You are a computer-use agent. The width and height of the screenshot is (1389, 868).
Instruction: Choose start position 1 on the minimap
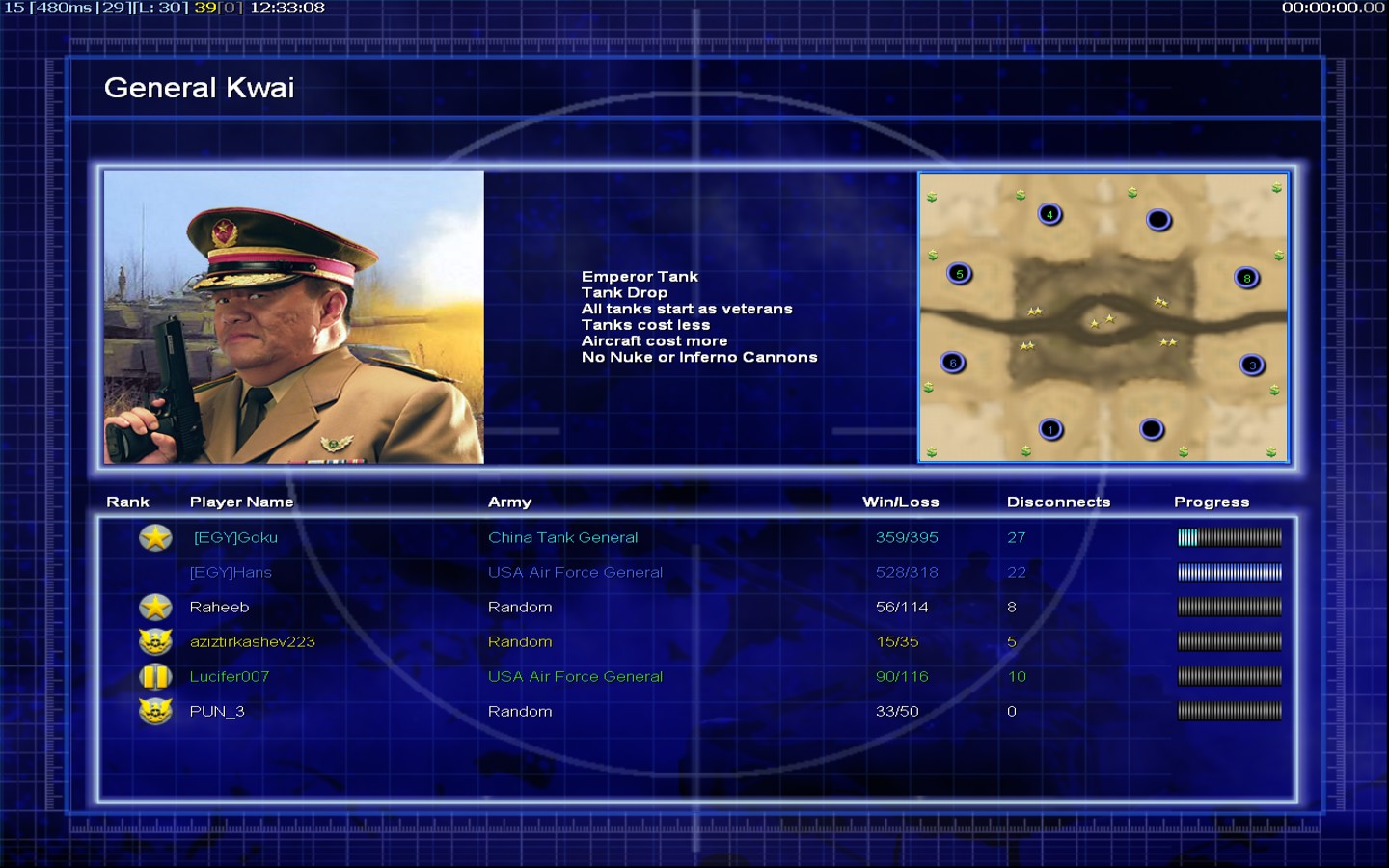[x=1050, y=429]
